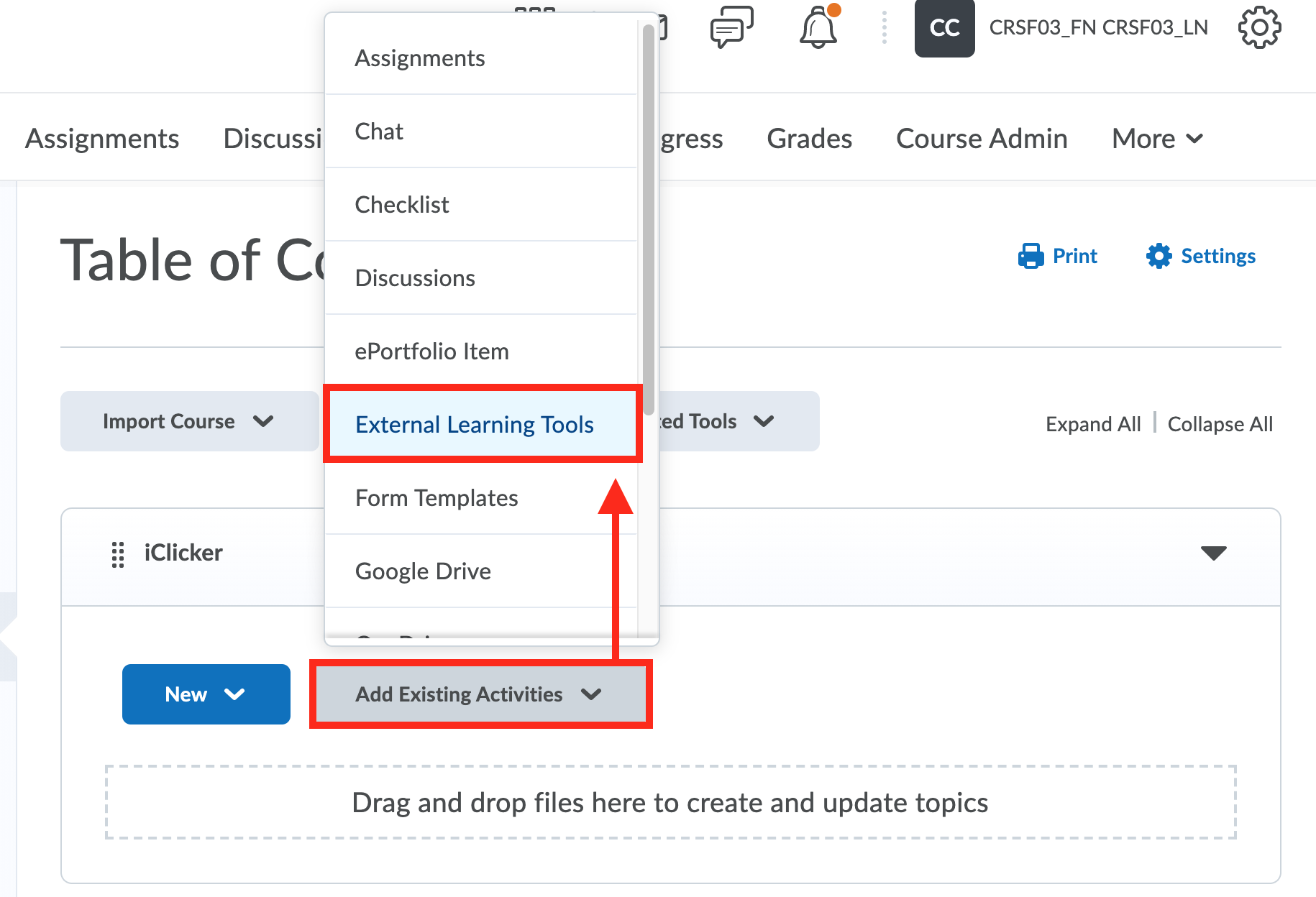The height and width of the screenshot is (897, 1316).
Task: Click the Expand All link
Action: [x=1093, y=424]
